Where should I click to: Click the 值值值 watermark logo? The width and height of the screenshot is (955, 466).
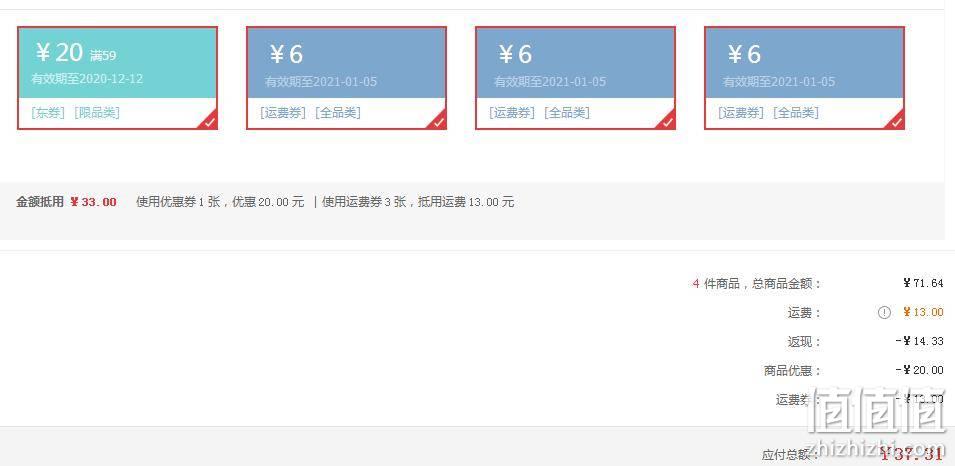click(x=877, y=414)
